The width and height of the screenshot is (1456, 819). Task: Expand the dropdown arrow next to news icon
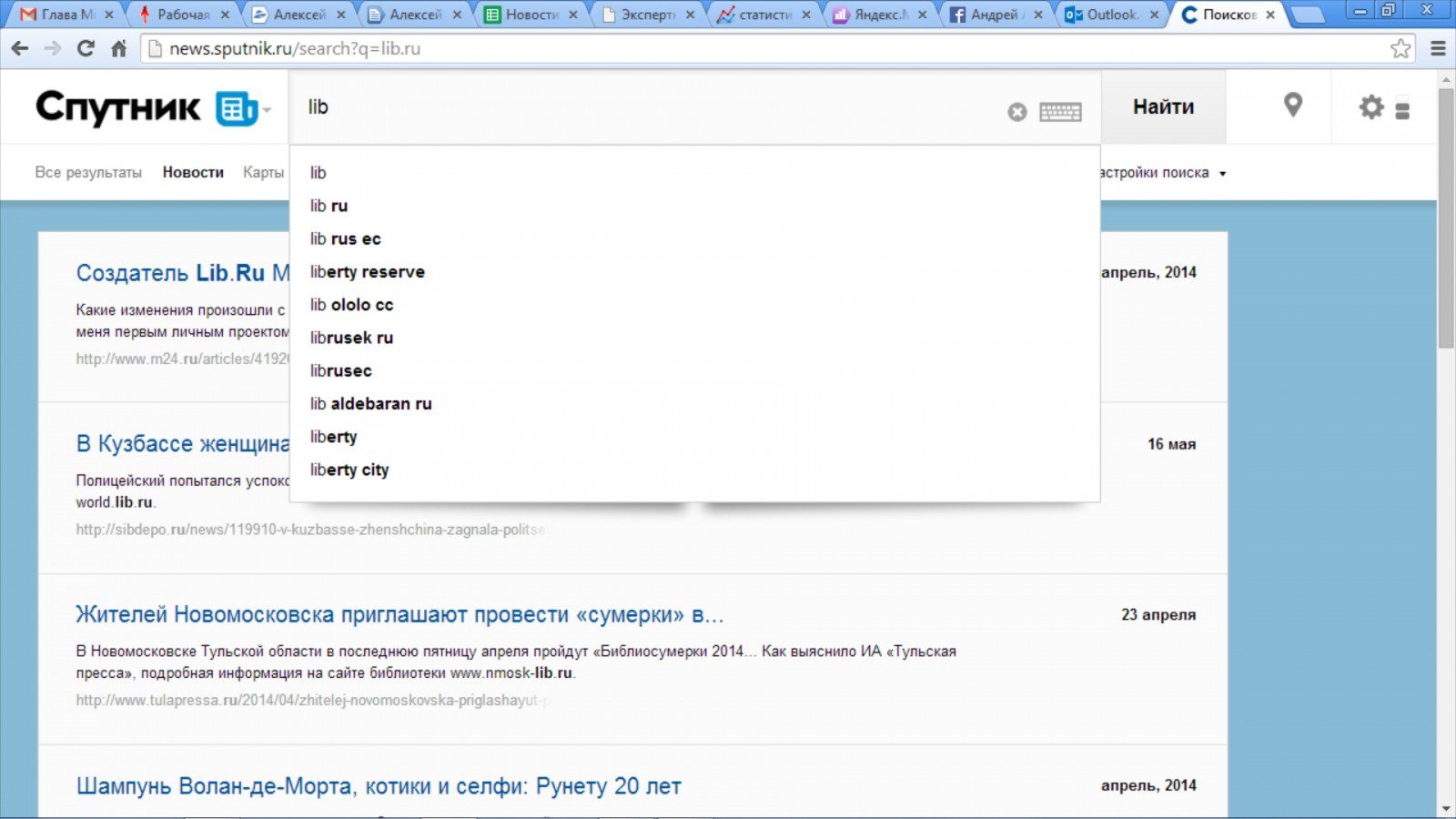click(x=267, y=111)
